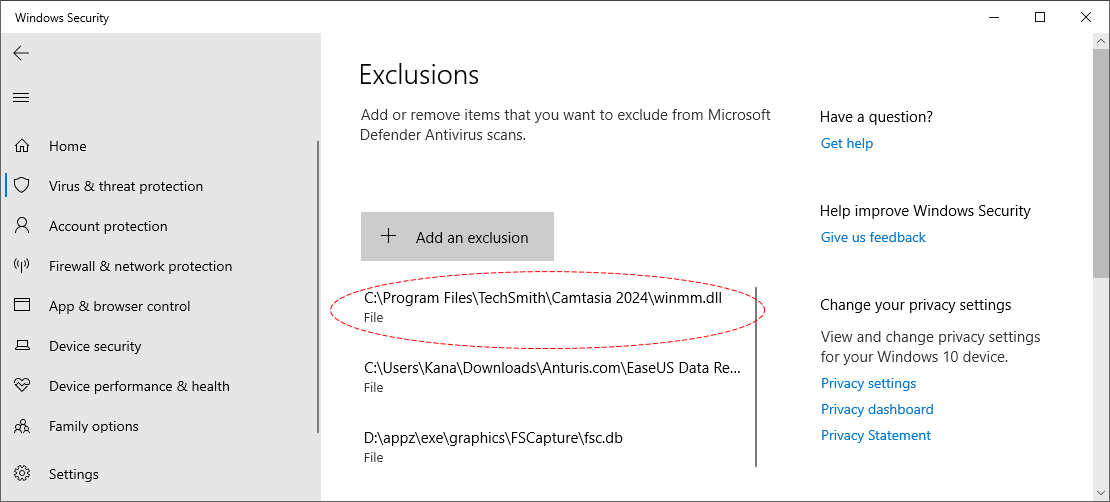Image resolution: width=1110 pixels, height=502 pixels.
Task: Click the Virus & threat protection shield icon
Action: (x=22, y=186)
